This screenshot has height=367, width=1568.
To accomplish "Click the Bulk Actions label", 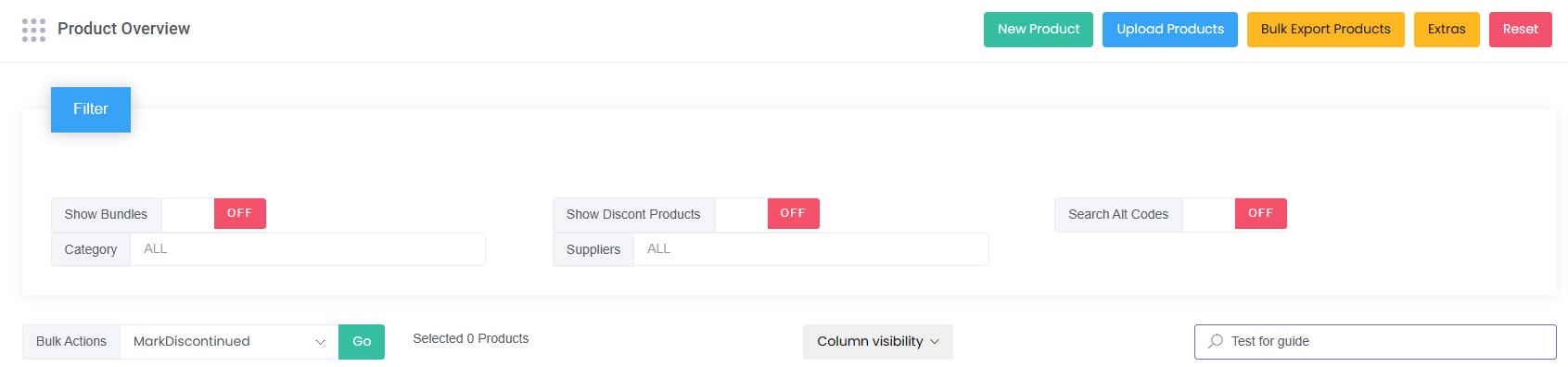I will [71, 342].
